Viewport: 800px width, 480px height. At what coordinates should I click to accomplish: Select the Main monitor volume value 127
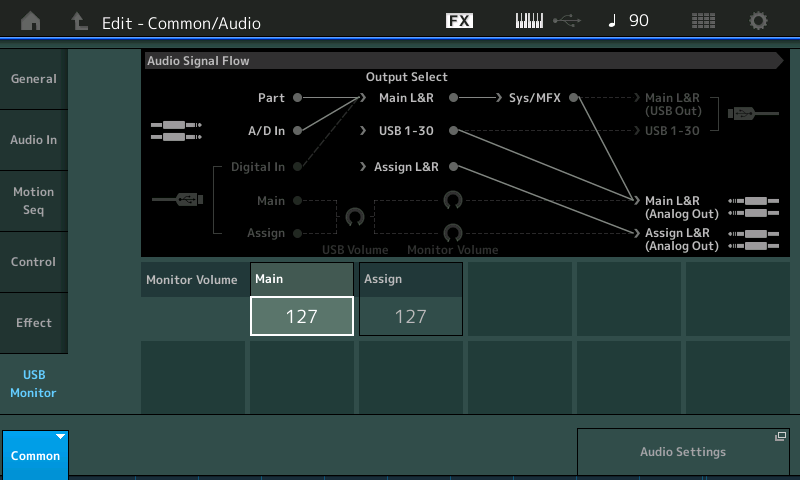tap(301, 316)
